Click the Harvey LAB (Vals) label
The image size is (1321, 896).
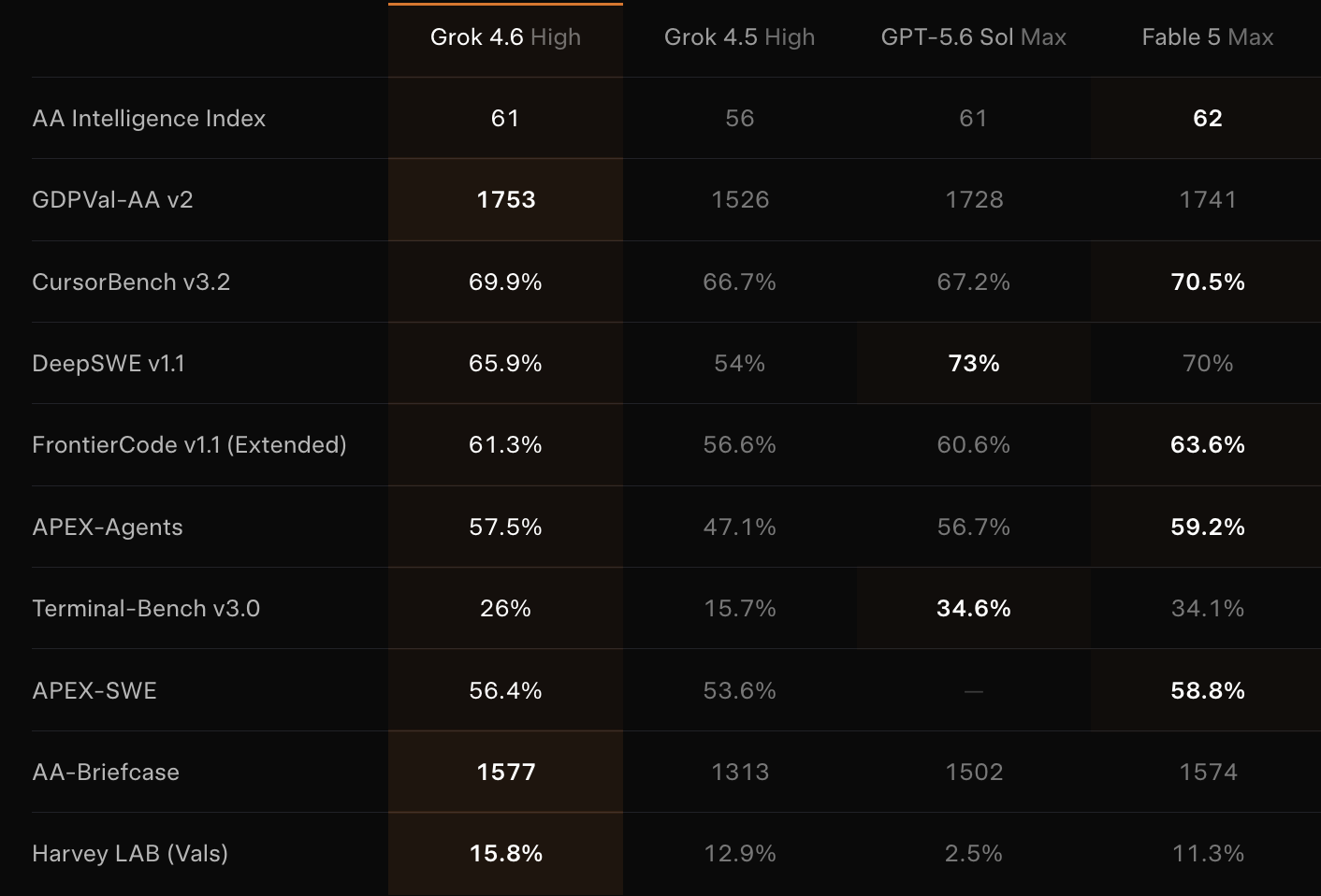pos(130,854)
